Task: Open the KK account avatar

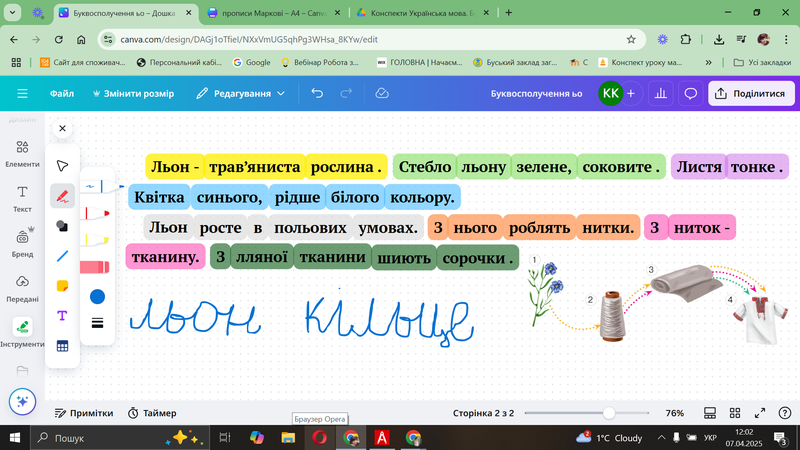Action: [610, 93]
